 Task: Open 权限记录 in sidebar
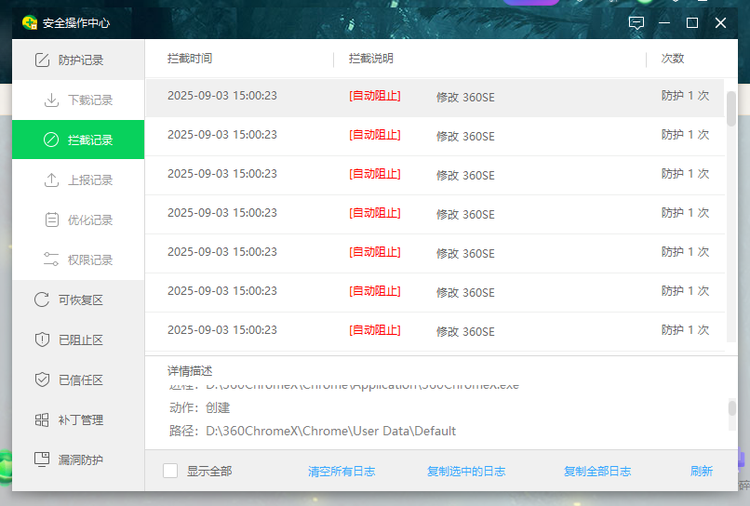78,260
